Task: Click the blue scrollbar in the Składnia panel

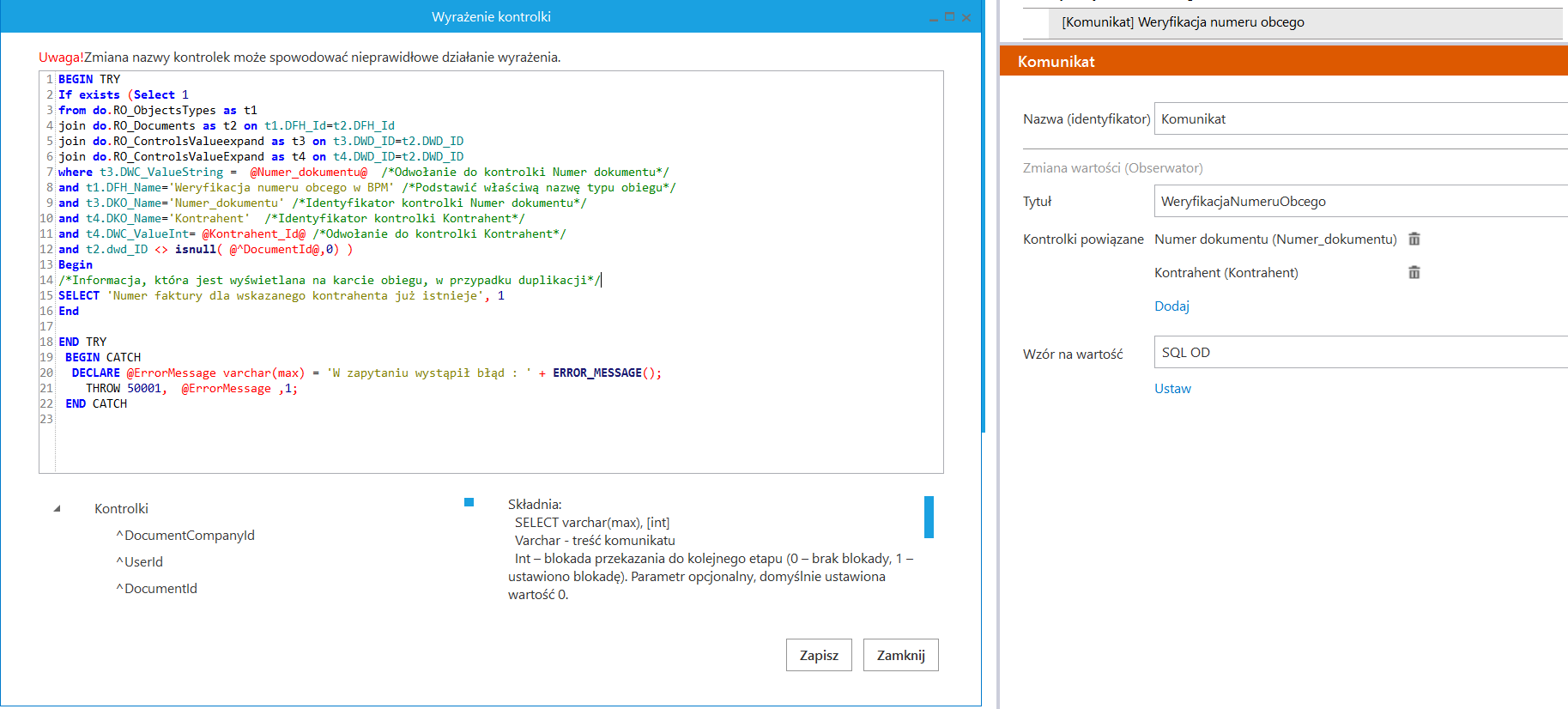Action: (929, 517)
